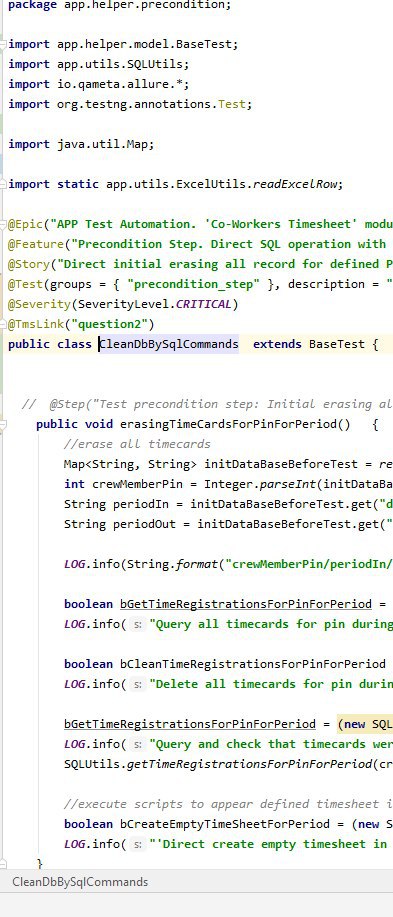Select CleanDbBySqlCommands in the bottom breadcrumb bar

pos(80,882)
